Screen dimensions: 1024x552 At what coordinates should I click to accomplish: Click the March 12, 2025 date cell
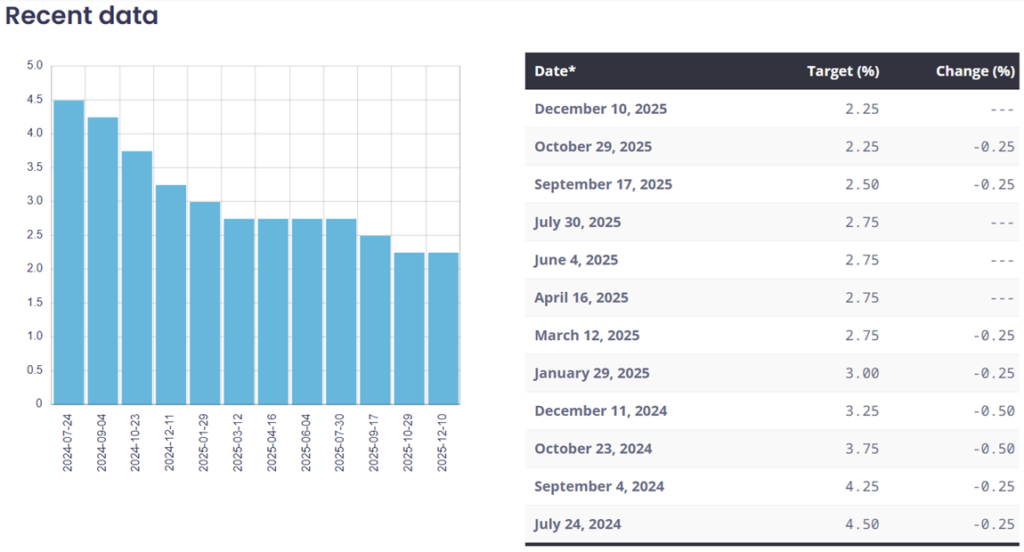(587, 336)
